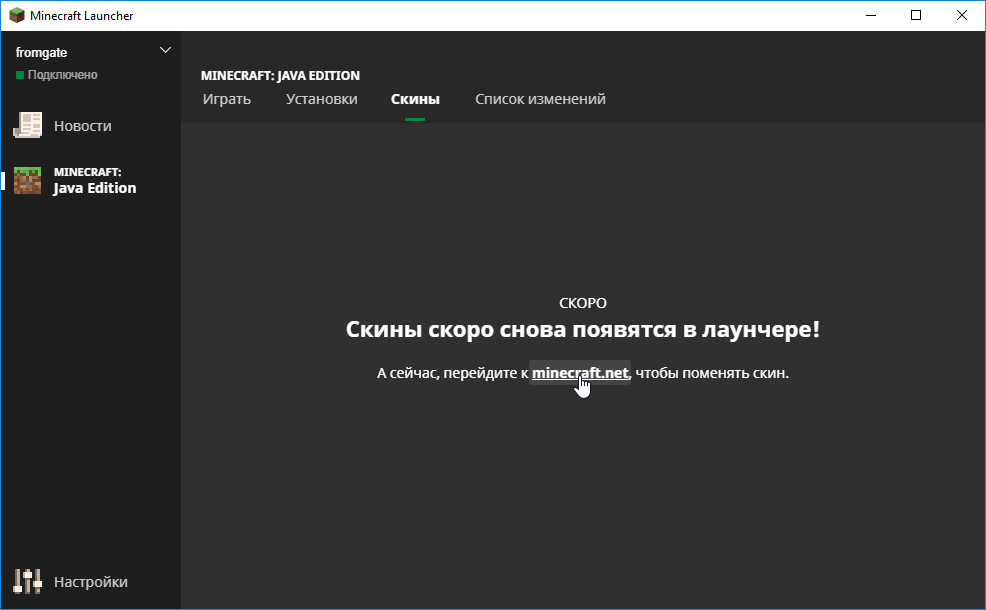Screen dimensions: 986x610
Task: Click the grass block Java Edition icon
Action: coord(27,180)
